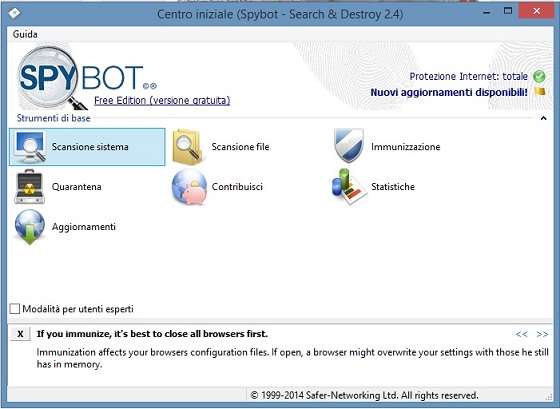This screenshot has height=409, width=560.
Task: Click the Immunizzazione shield icon
Action: [349, 146]
